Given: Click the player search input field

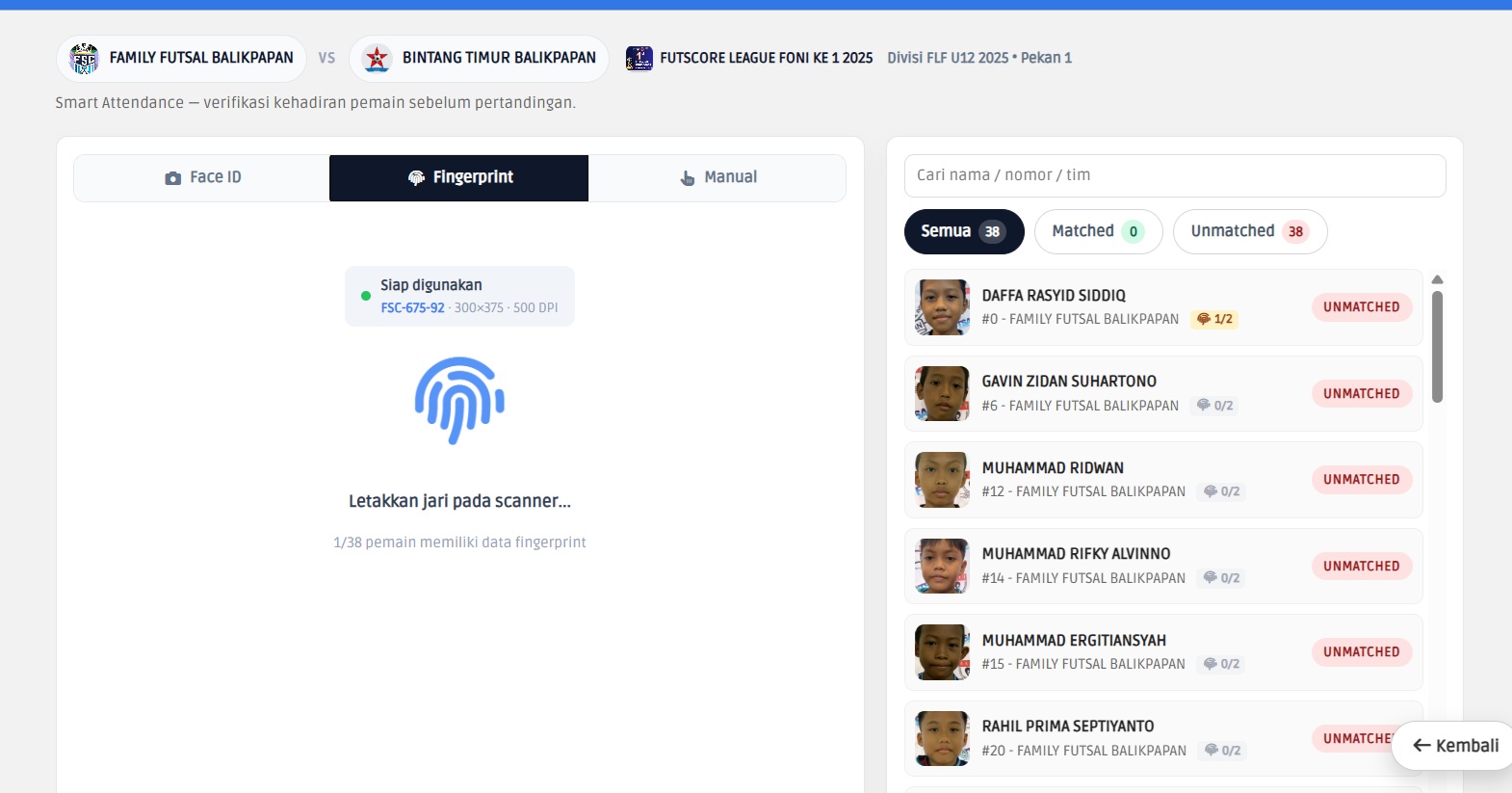Looking at the screenshot, I should [x=1174, y=175].
